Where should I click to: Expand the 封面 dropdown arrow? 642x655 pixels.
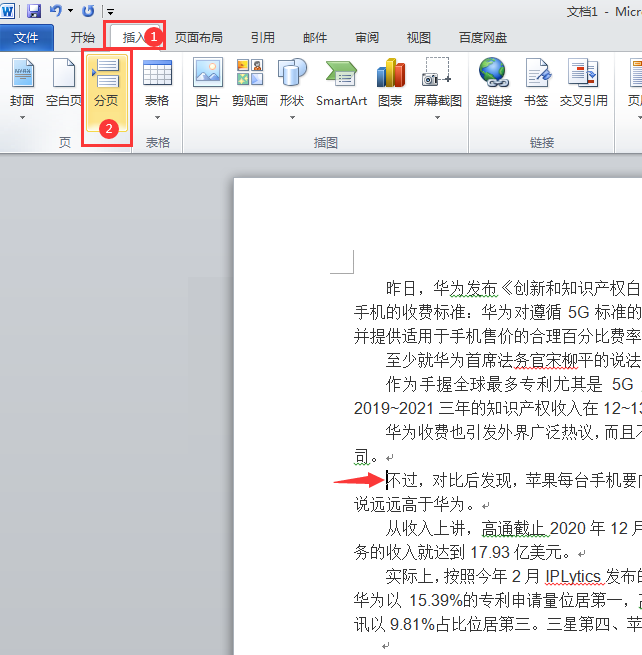click(22, 118)
